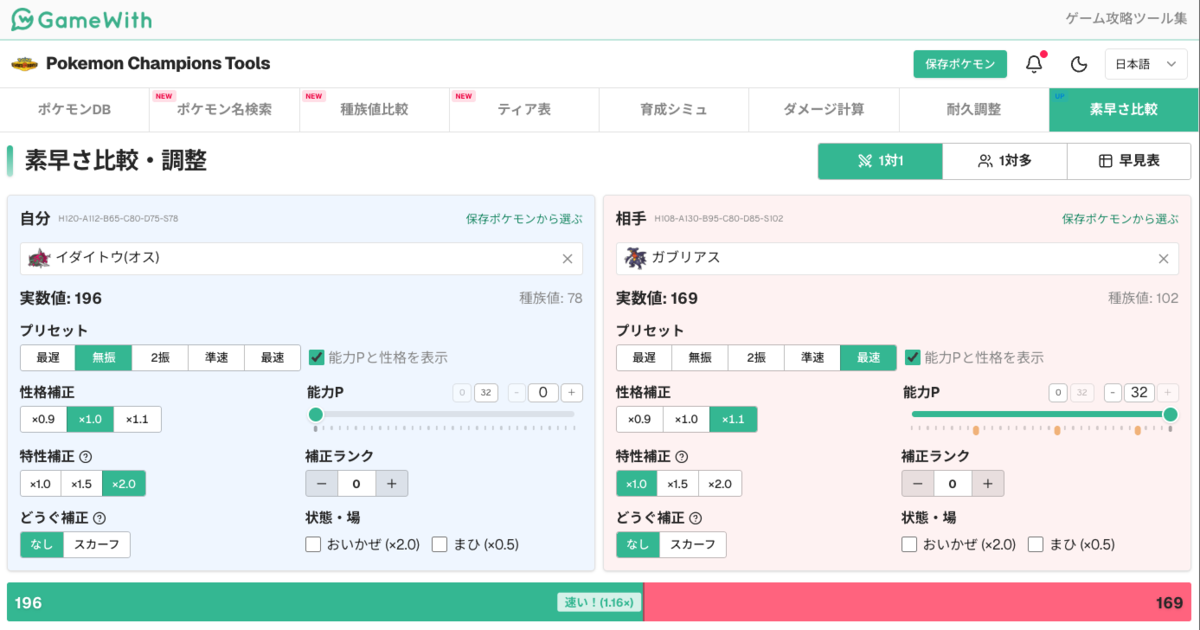Clear the ガブリアス selection with X
Viewport: 1200px width, 630px height.
pyautogui.click(x=1163, y=258)
